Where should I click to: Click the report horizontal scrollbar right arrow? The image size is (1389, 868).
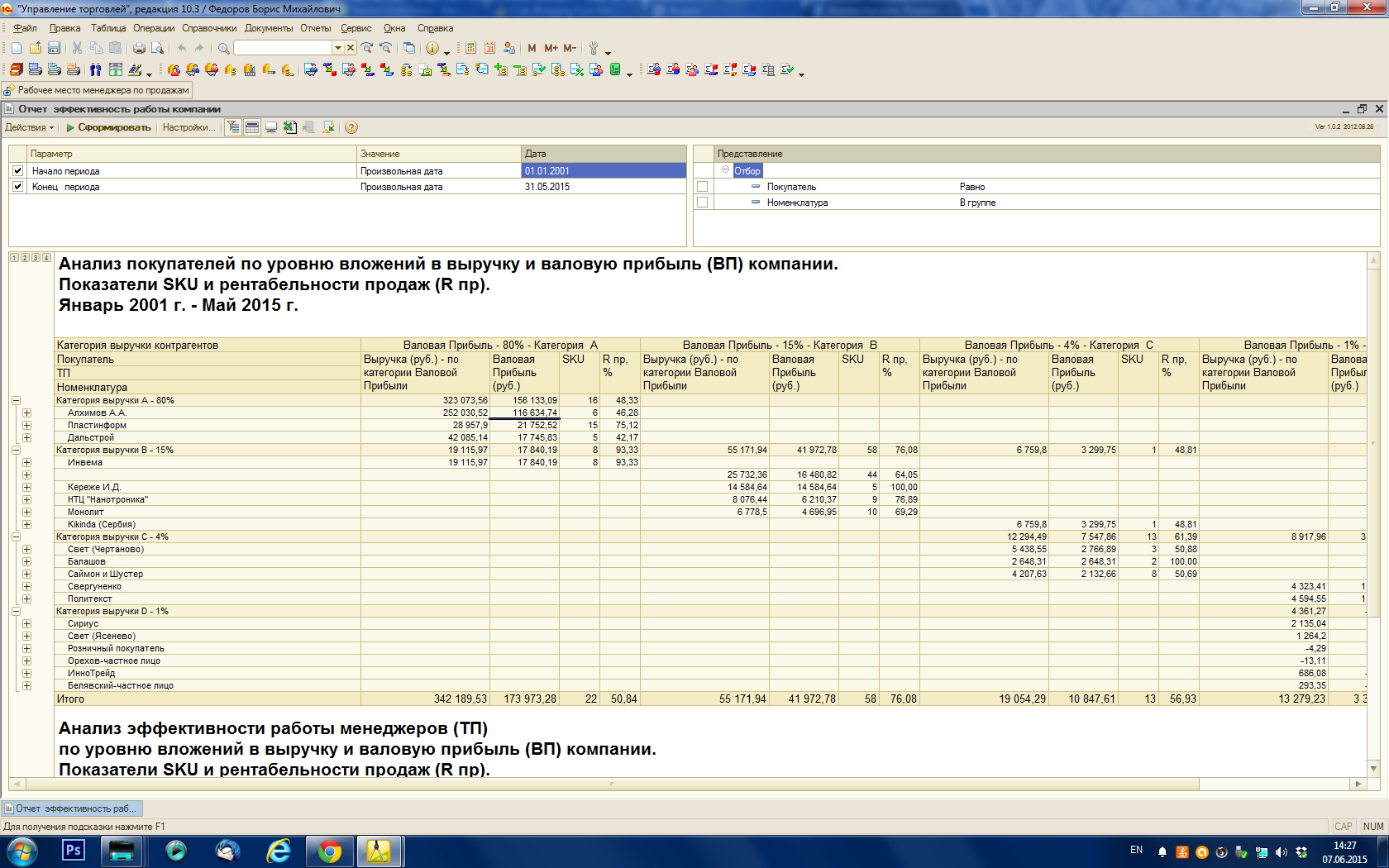coord(1358,784)
